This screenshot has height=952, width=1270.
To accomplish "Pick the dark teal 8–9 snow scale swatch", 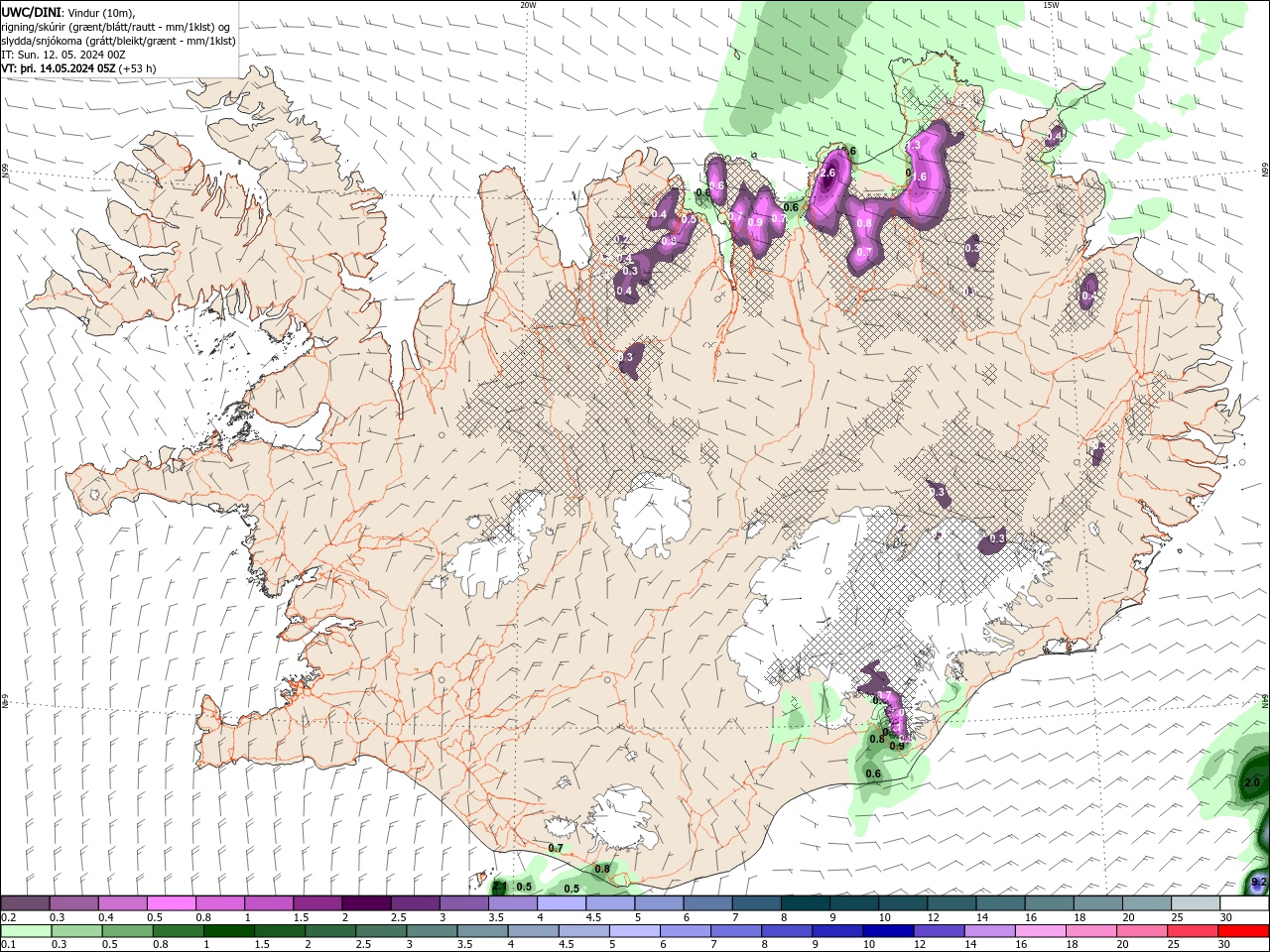I will pyautogui.click(x=804, y=903).
